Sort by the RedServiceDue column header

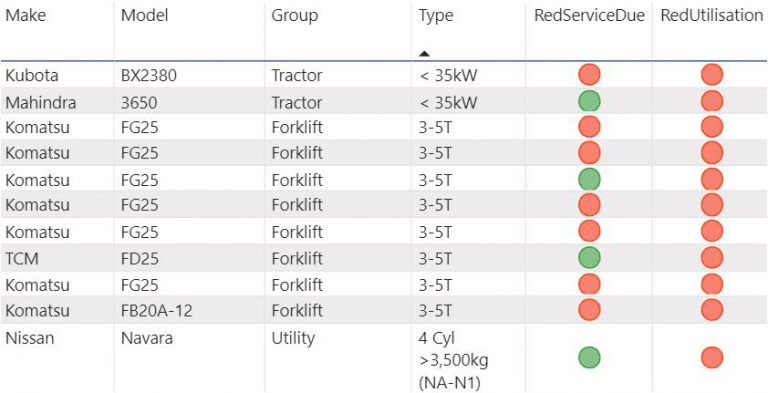coord(589,16)
